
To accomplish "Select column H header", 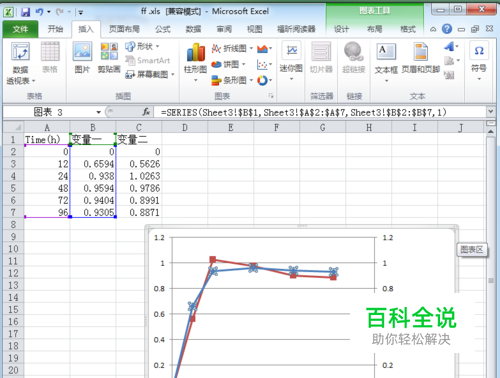I will (x=369, y=127).
